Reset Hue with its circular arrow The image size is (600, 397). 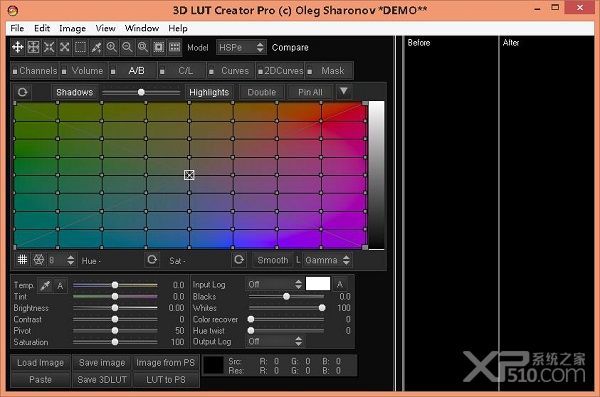point(152,260)
